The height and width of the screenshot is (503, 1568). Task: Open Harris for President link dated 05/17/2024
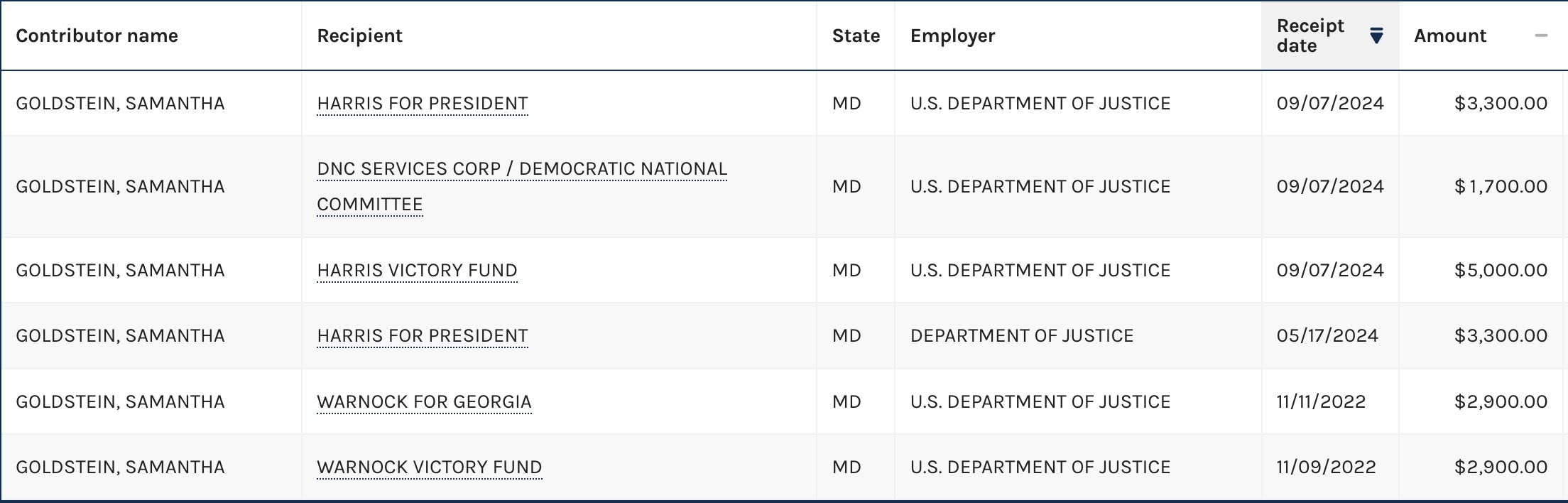(422, 336)
